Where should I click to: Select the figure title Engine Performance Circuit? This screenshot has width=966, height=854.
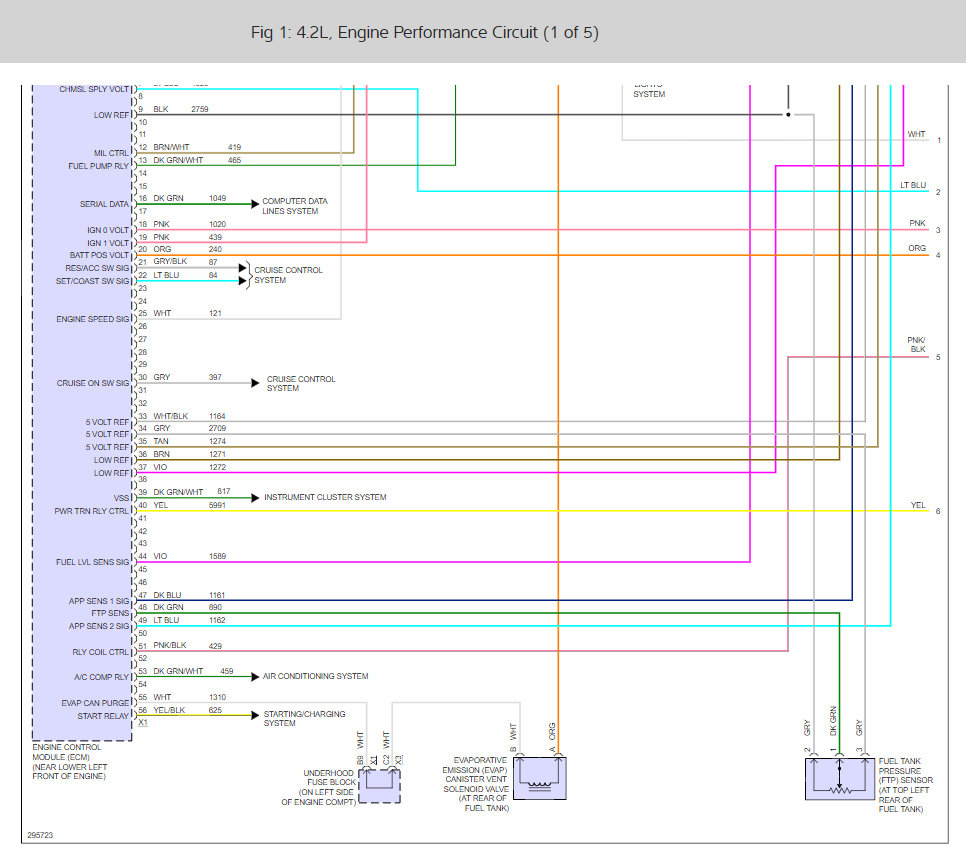click(x=424, y=32)
